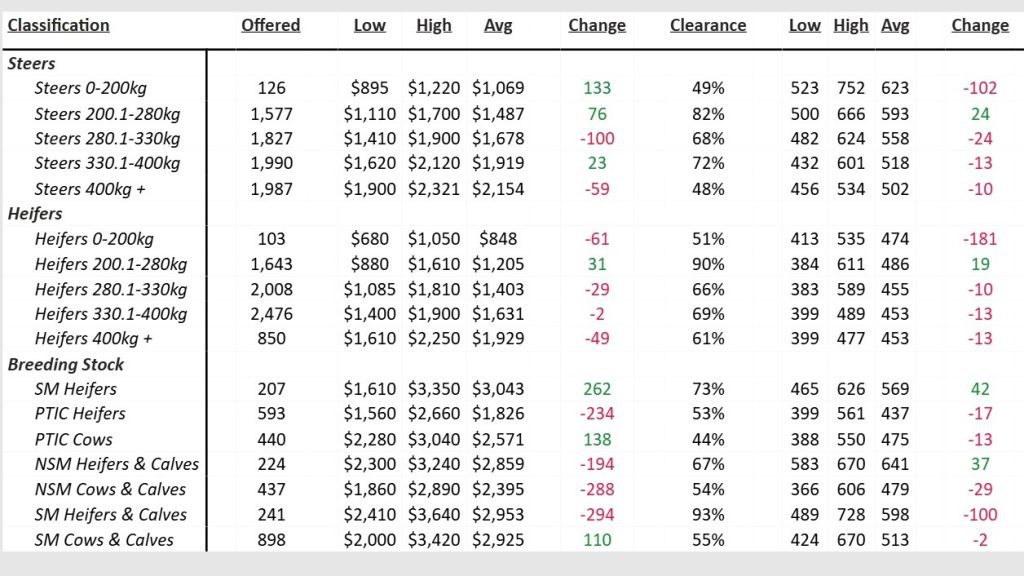Select the SM Cows & Calves row label

tap(103, 540)
